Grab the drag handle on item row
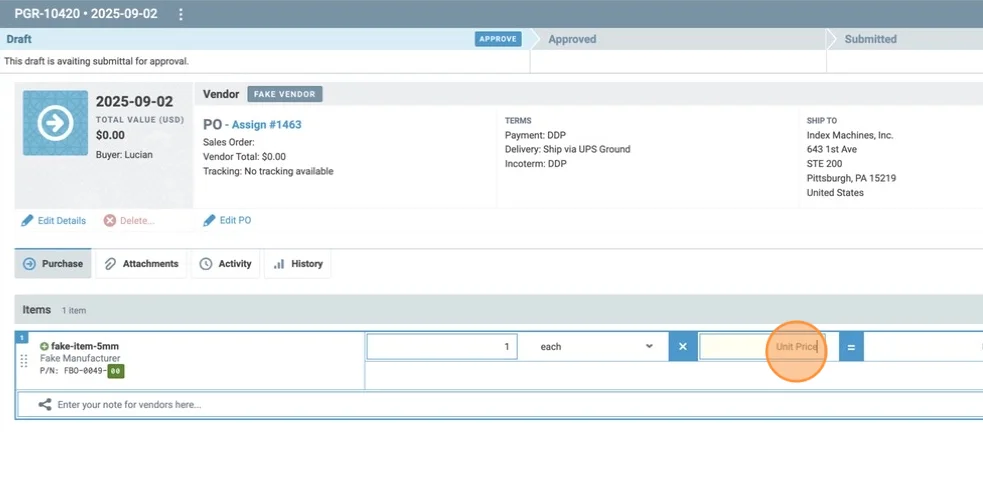Image resolution: width=983 pixels, height=500 pixels. (24, 361)
